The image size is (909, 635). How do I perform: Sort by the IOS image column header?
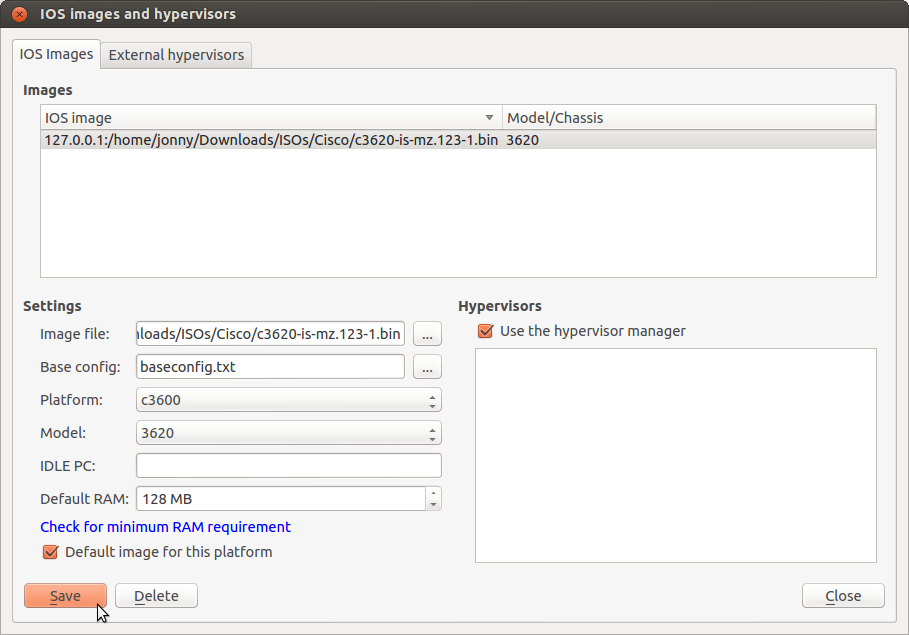[271, 118]
